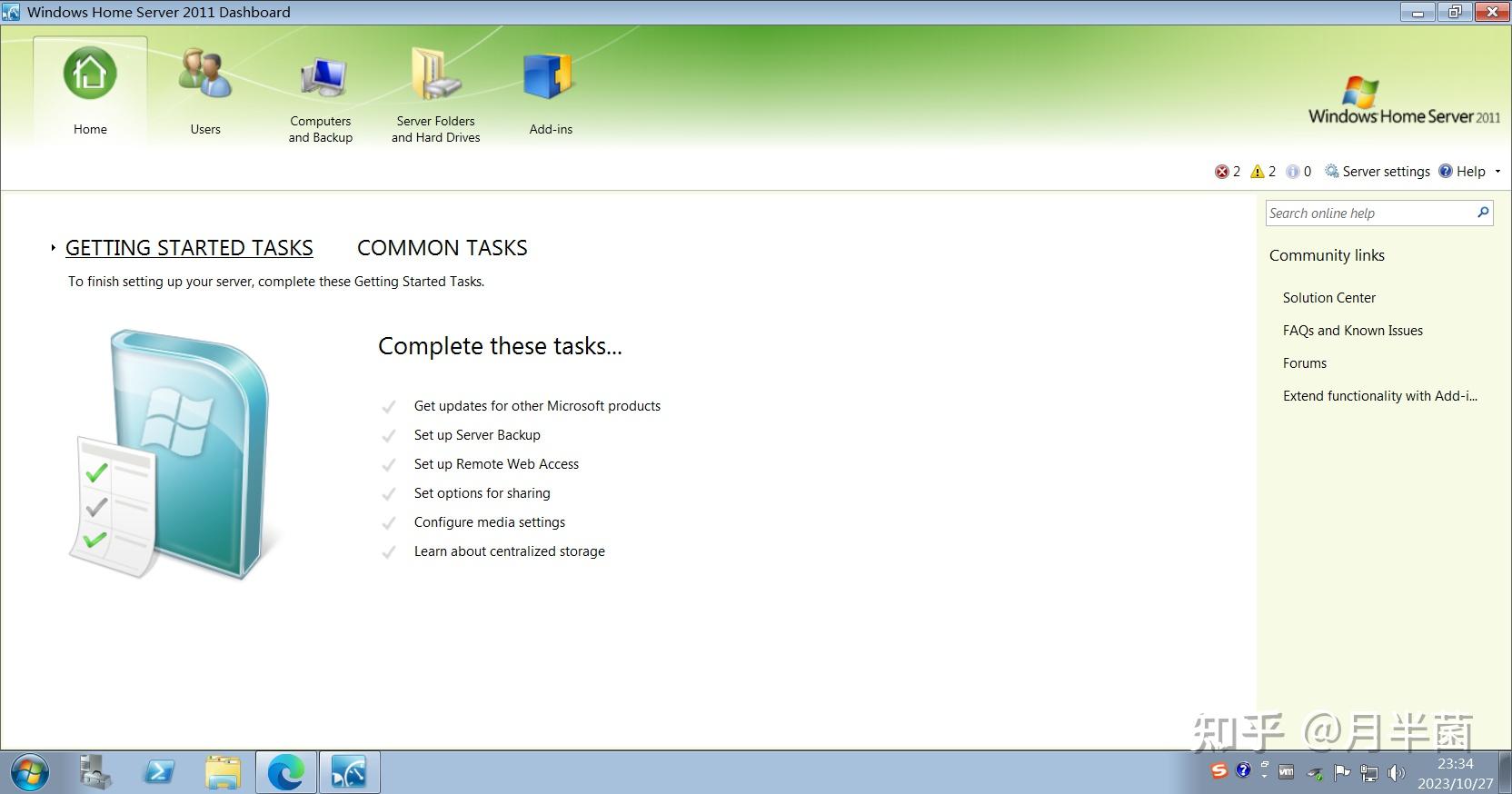Open Computers and Backup tab
The width and height of the screenshot is (1512, 794).
coord(321,98)
